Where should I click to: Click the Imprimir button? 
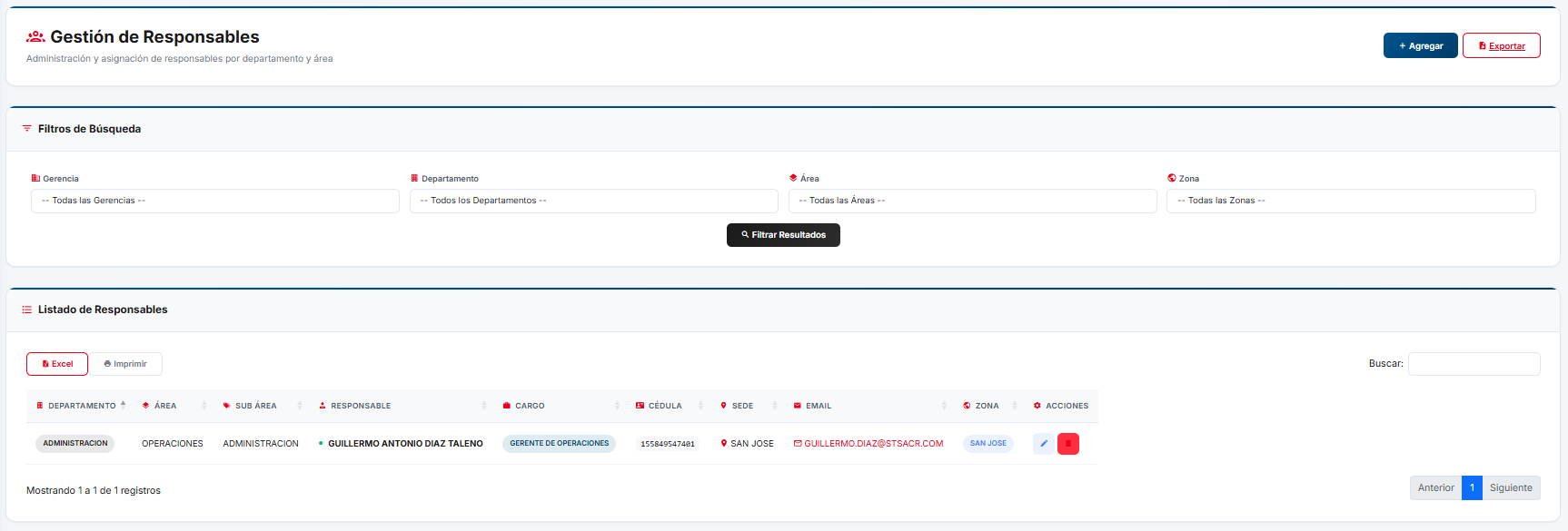[125, 364]
